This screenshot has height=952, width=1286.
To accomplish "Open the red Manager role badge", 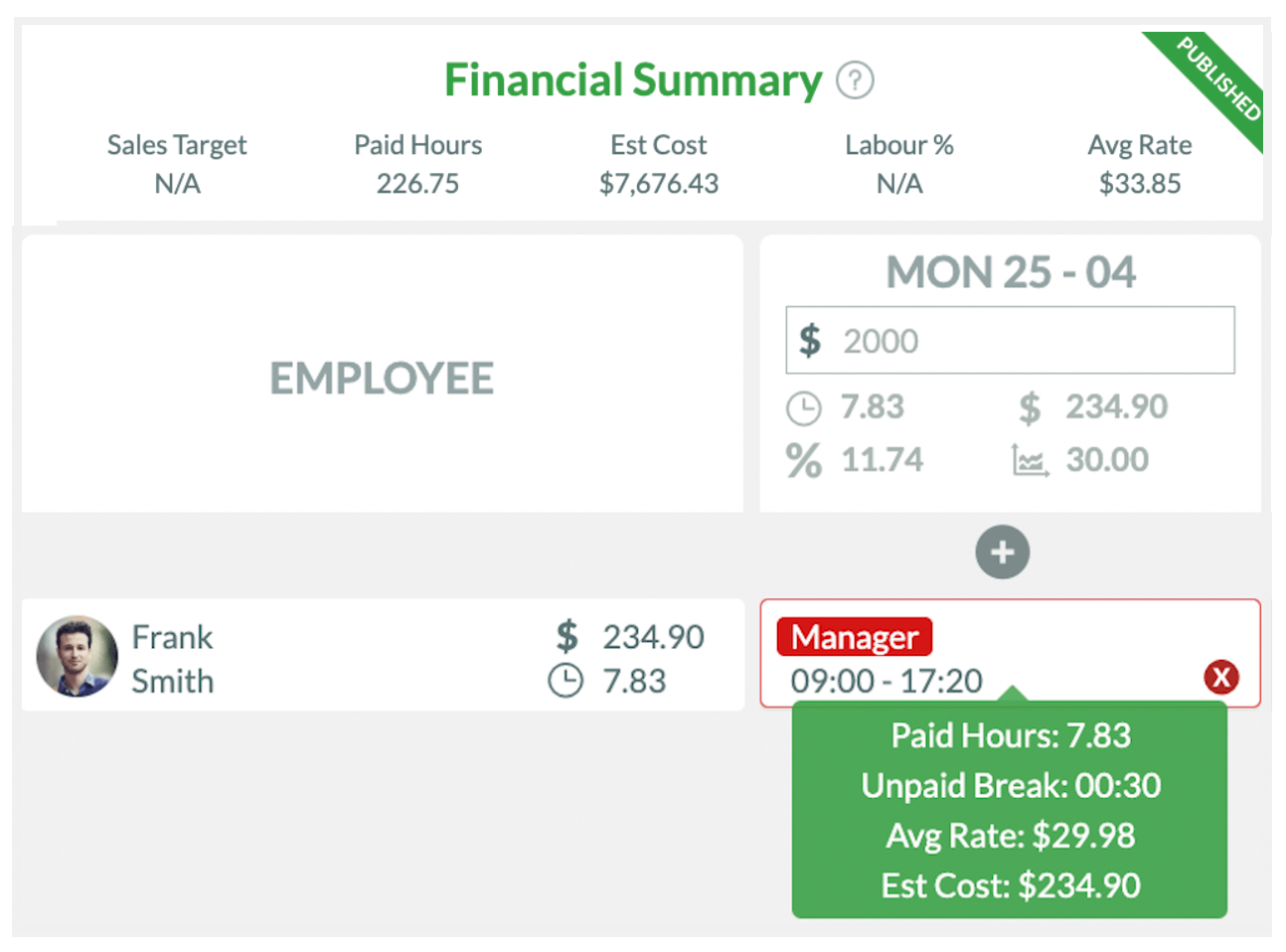I will [x=853, y=637].
